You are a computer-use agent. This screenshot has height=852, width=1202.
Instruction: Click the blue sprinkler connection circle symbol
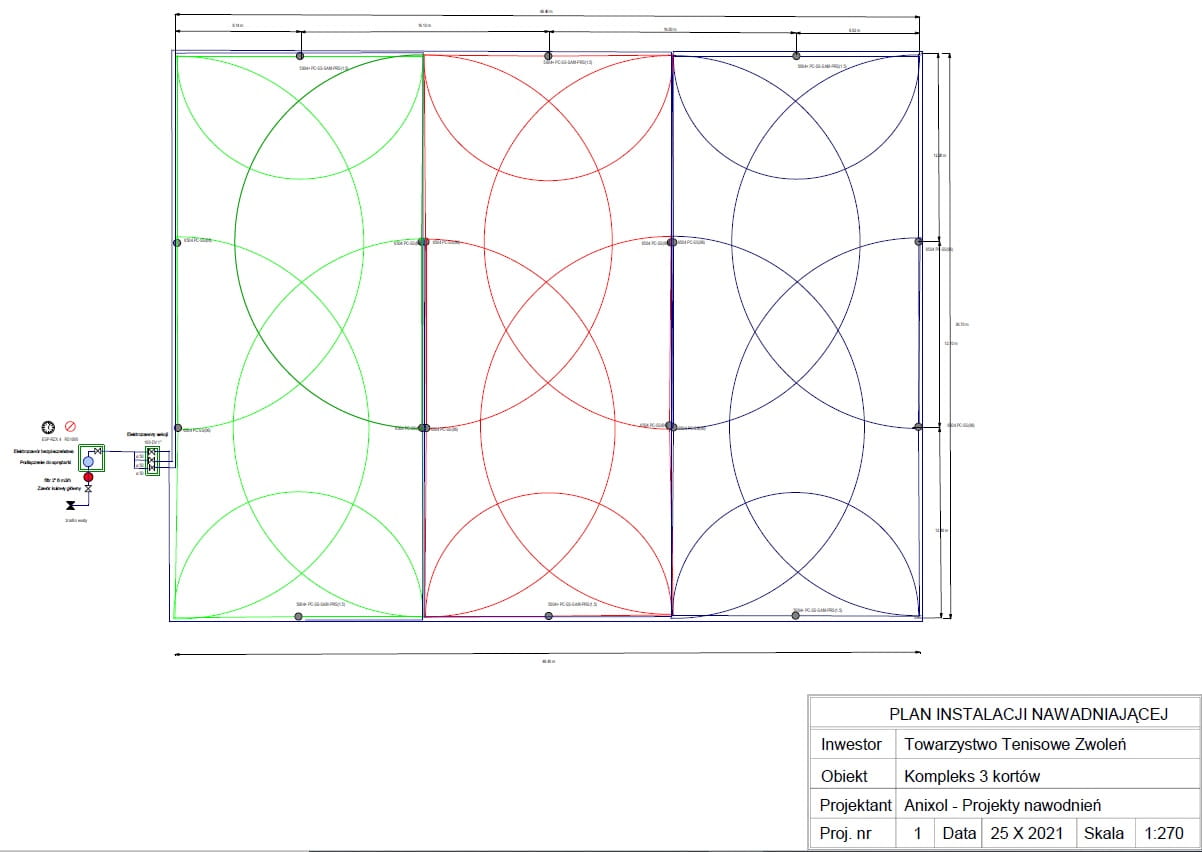click(88, 462)
